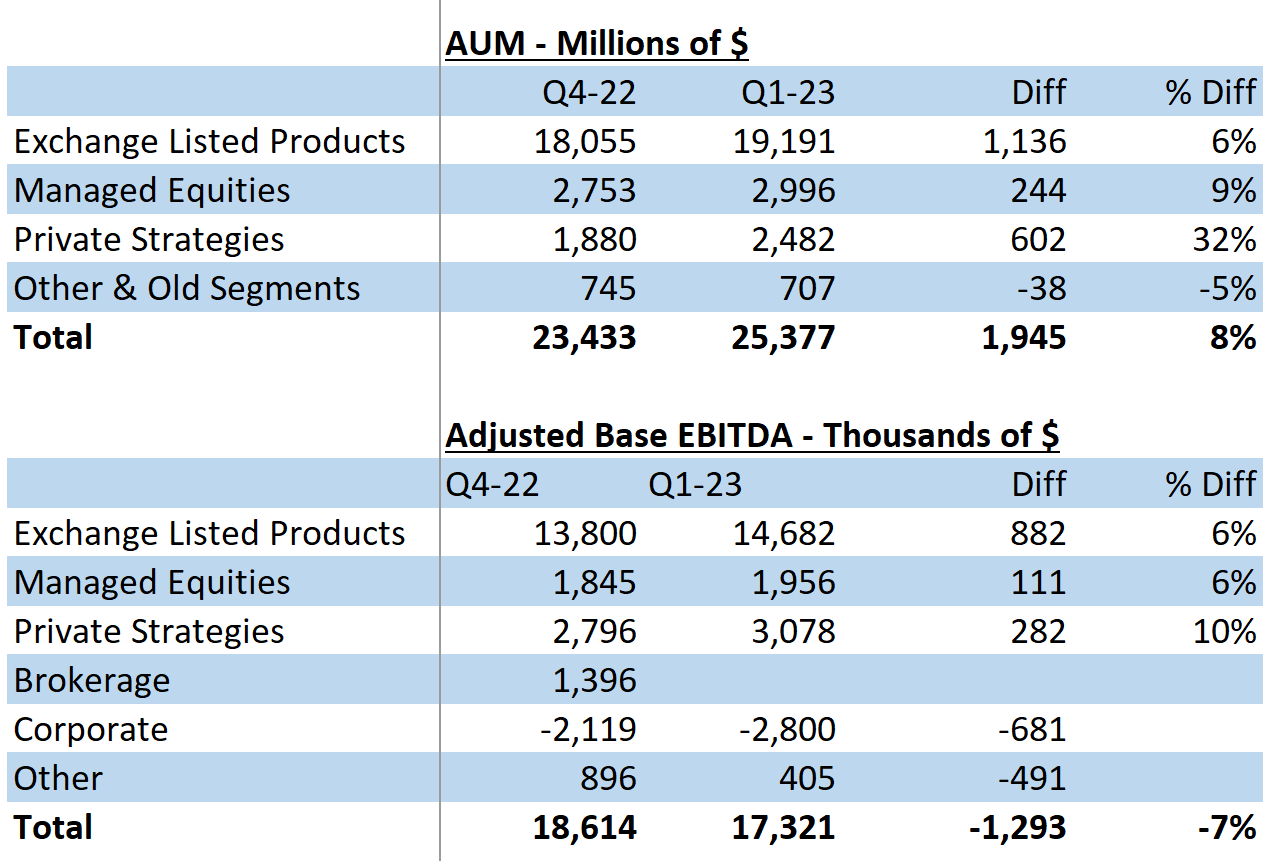Select the -7% total percentage cell
Image resolution: width=1268 pixels, height=861 pixels.
point(1227,827)
